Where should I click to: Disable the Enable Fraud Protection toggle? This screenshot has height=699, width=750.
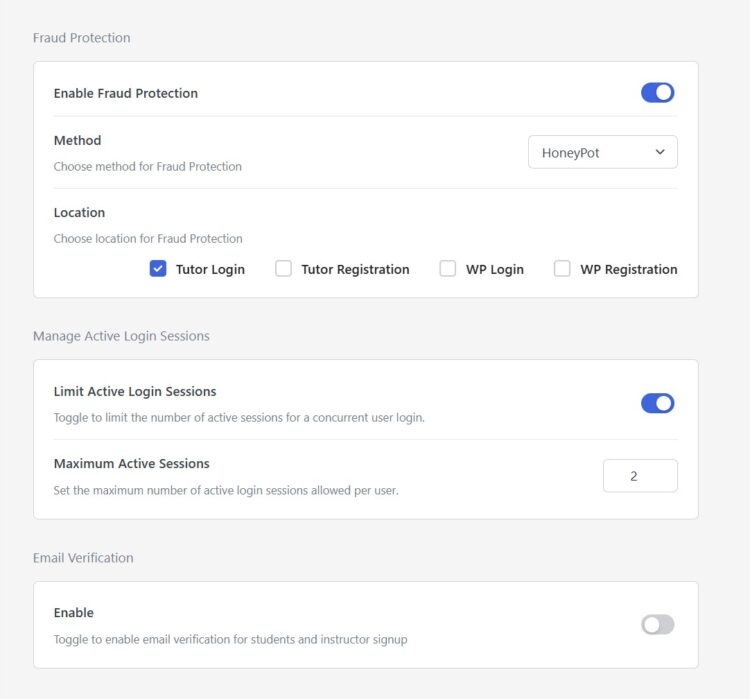click(657, 93)
